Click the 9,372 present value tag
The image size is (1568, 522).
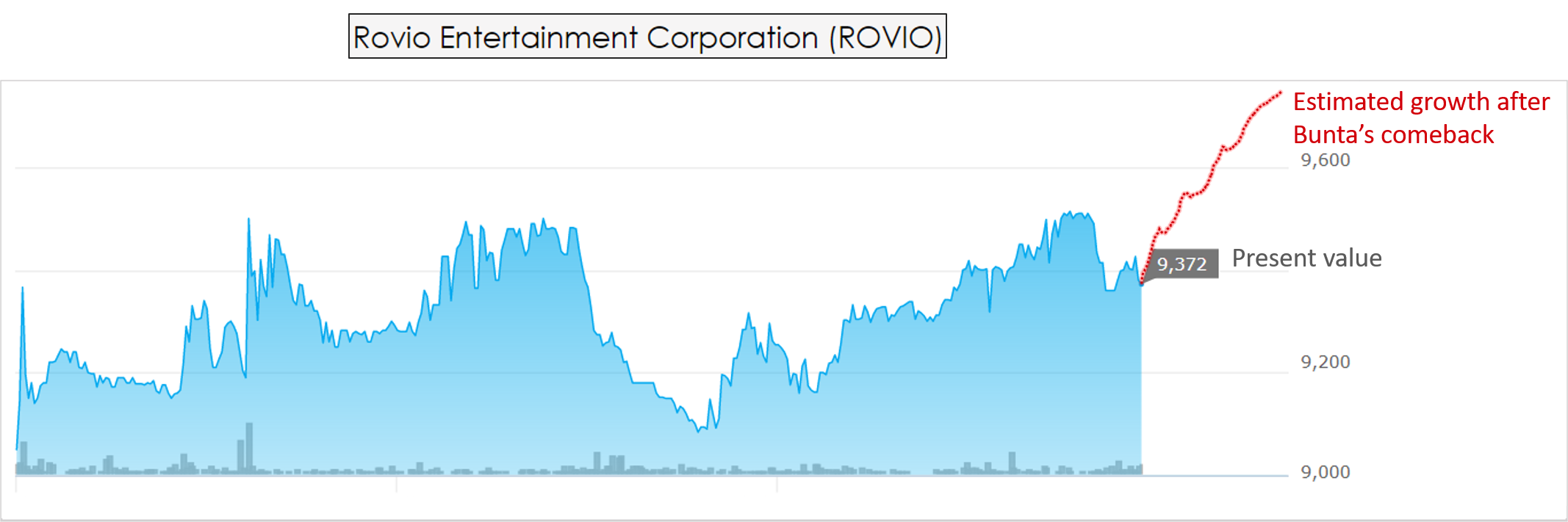[1181, 264]
